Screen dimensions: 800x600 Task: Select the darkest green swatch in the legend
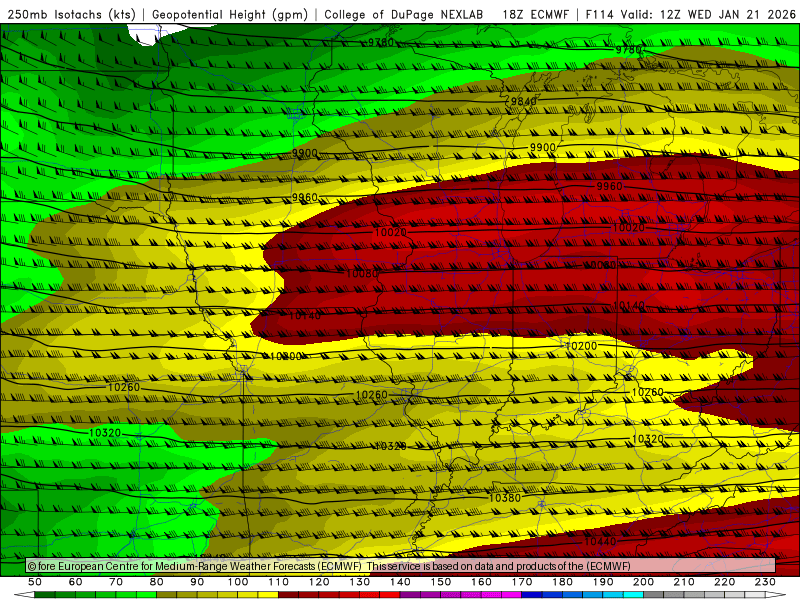tap(44, 595)
